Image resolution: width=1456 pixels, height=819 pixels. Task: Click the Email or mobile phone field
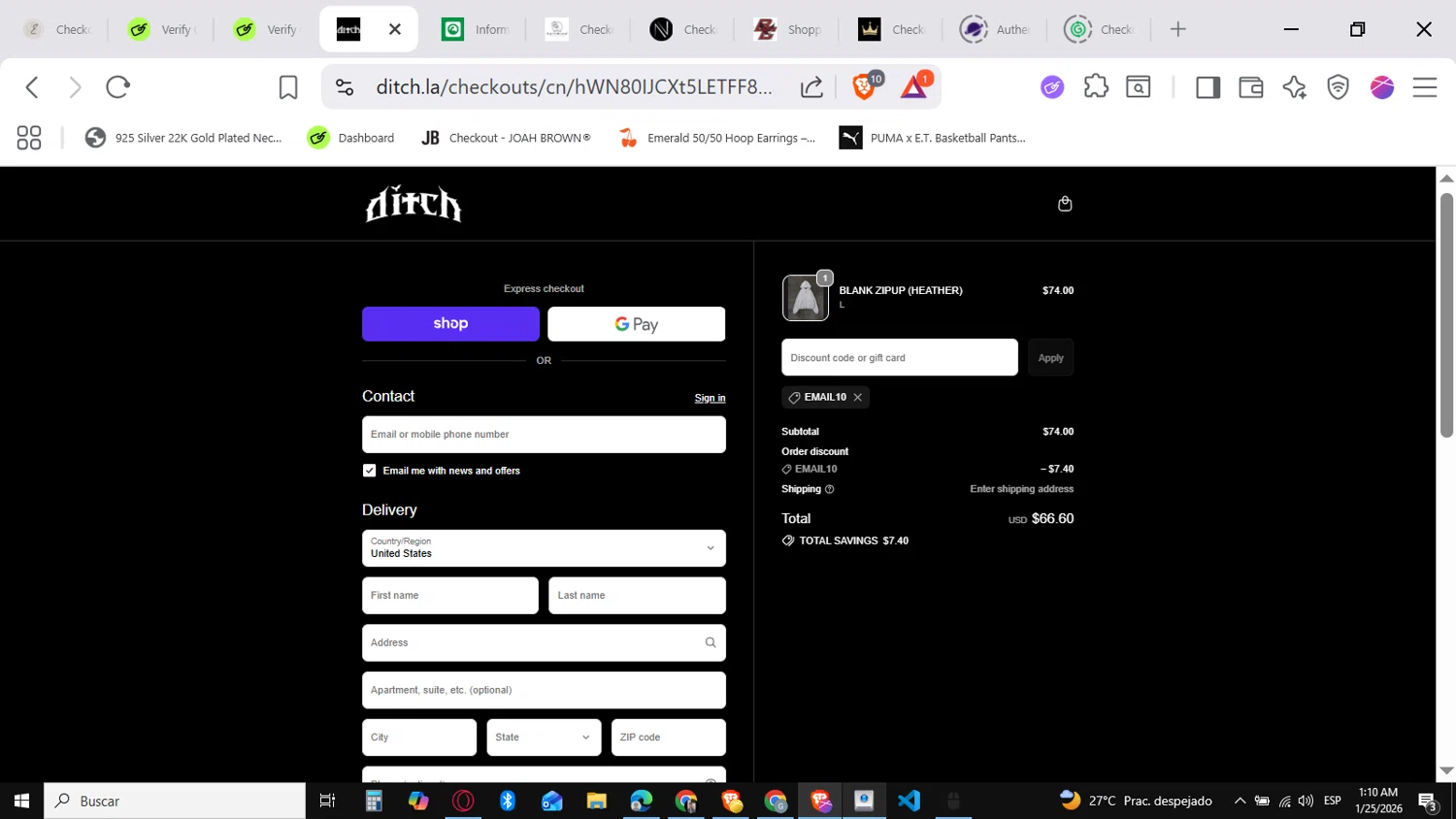(544, 435)
